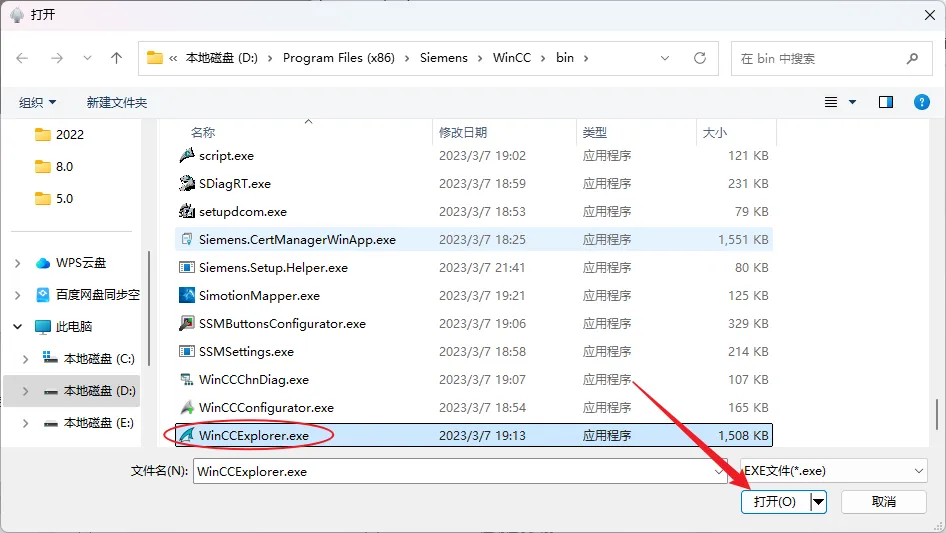Open the 文件名 history dropdown arrow
Viewport: 946px width, 533px height.
pos(719,471)
